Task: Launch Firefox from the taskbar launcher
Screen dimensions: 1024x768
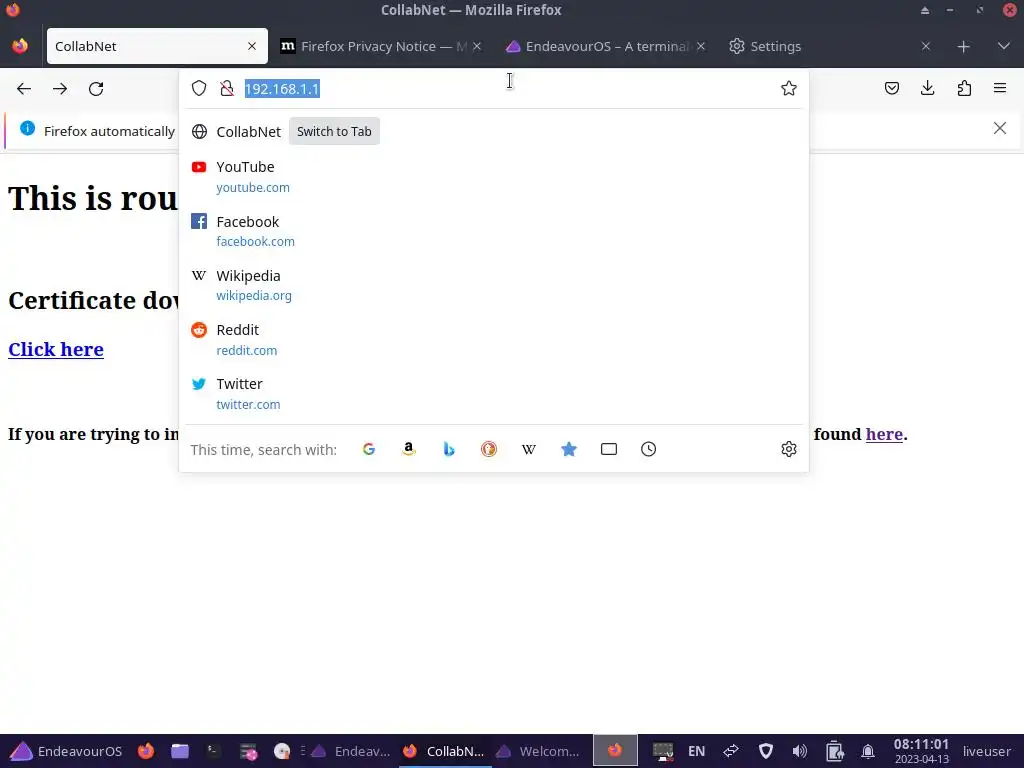Action: click(x=146, y=751)
